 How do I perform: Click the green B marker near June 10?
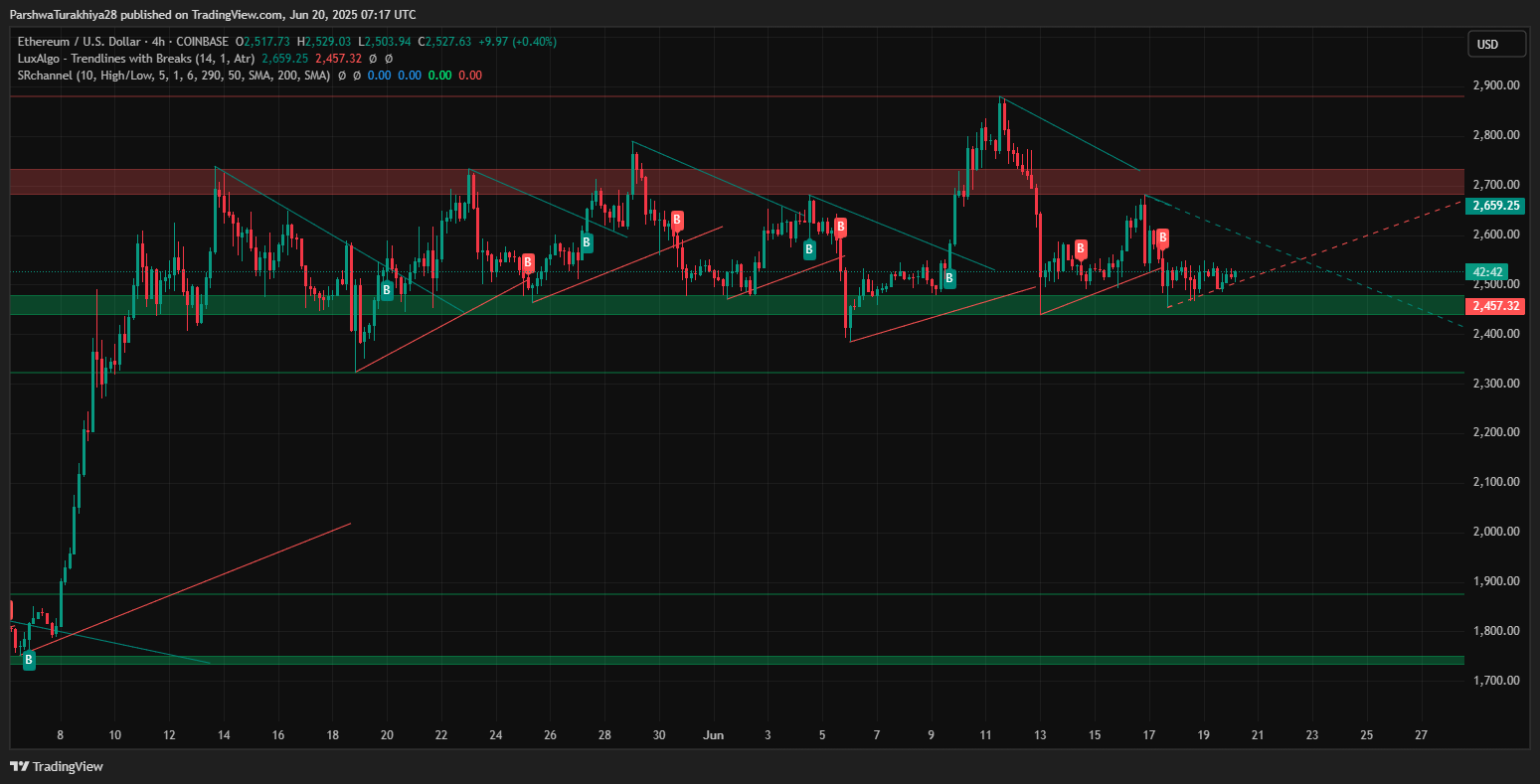tap(949, 279)
